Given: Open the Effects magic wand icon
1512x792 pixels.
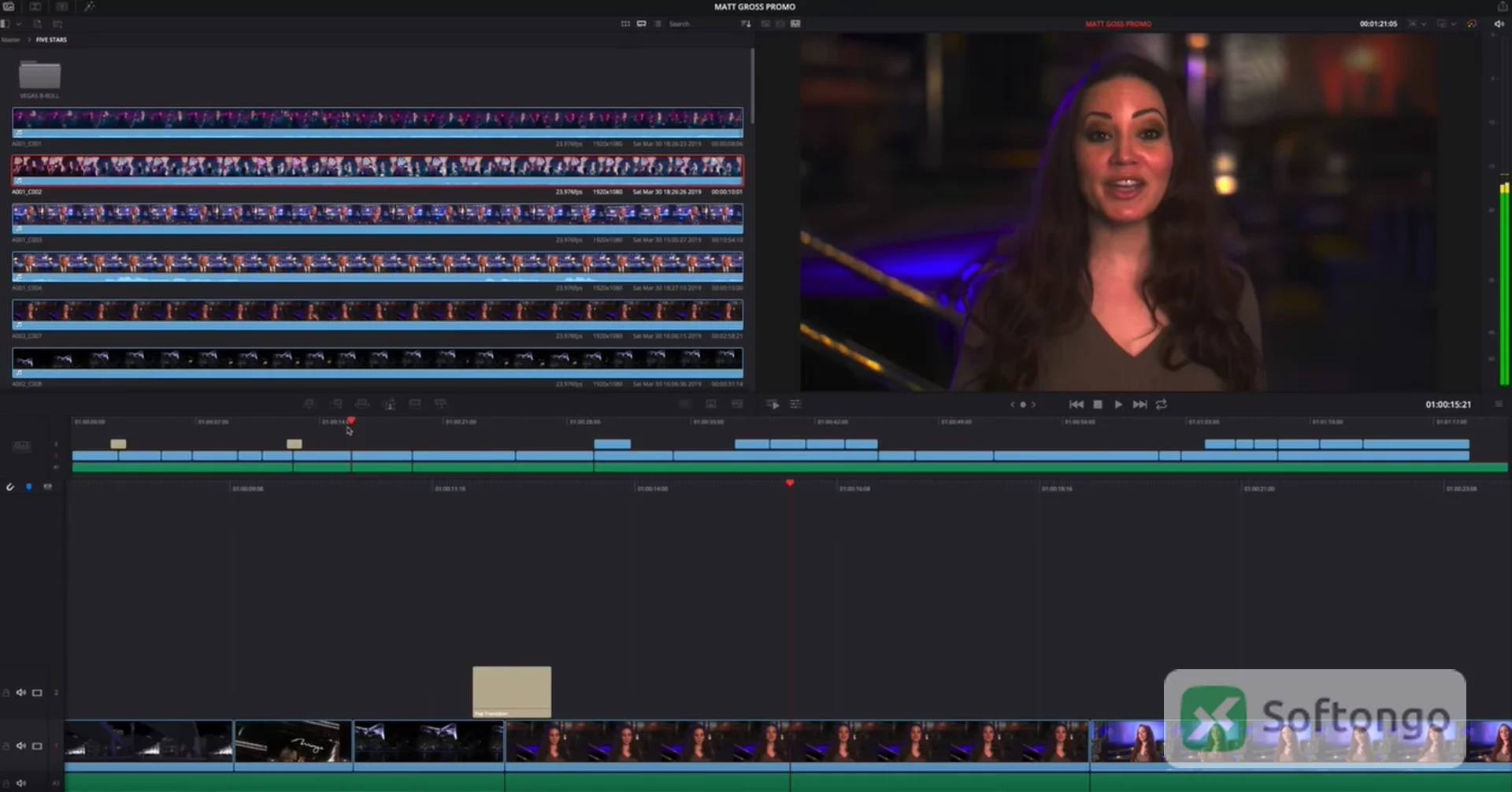Looking at the screenshot, I should [89, 6].
